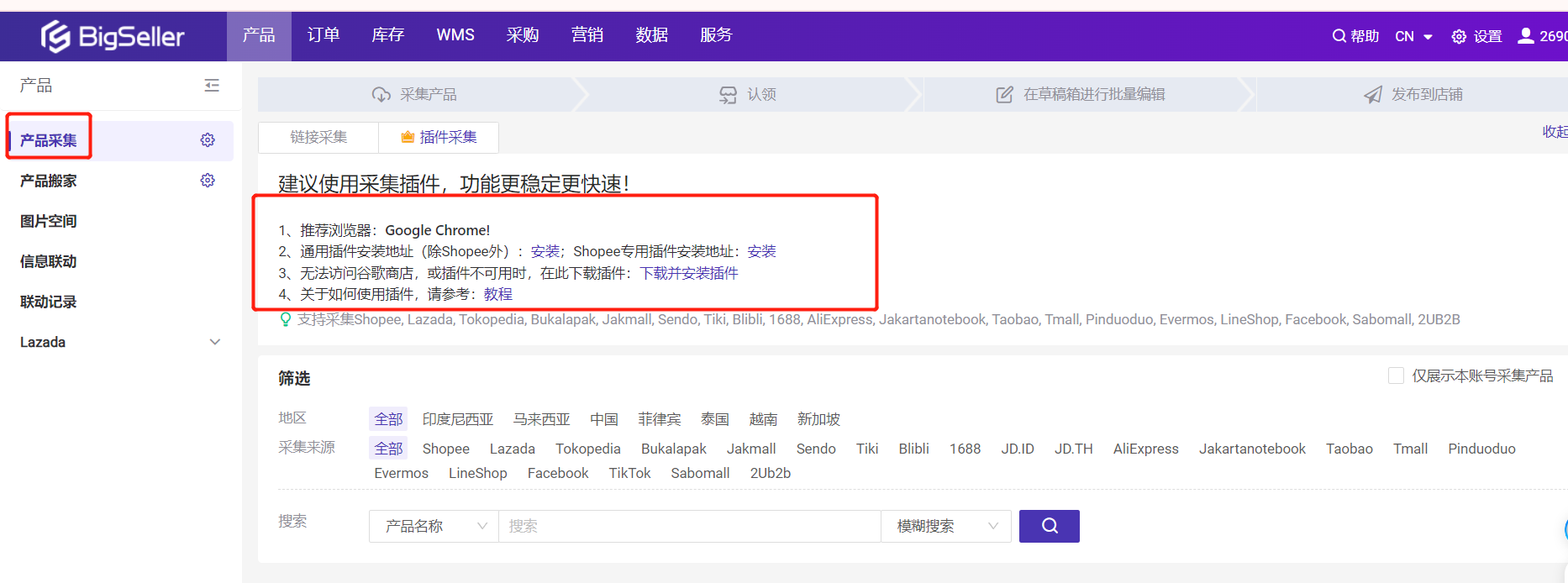The width and height of the screenshot is (1568, 583).
Task: Enable 仅展示本账号采集产品 checkbox
Action: tap(1396, 376)
